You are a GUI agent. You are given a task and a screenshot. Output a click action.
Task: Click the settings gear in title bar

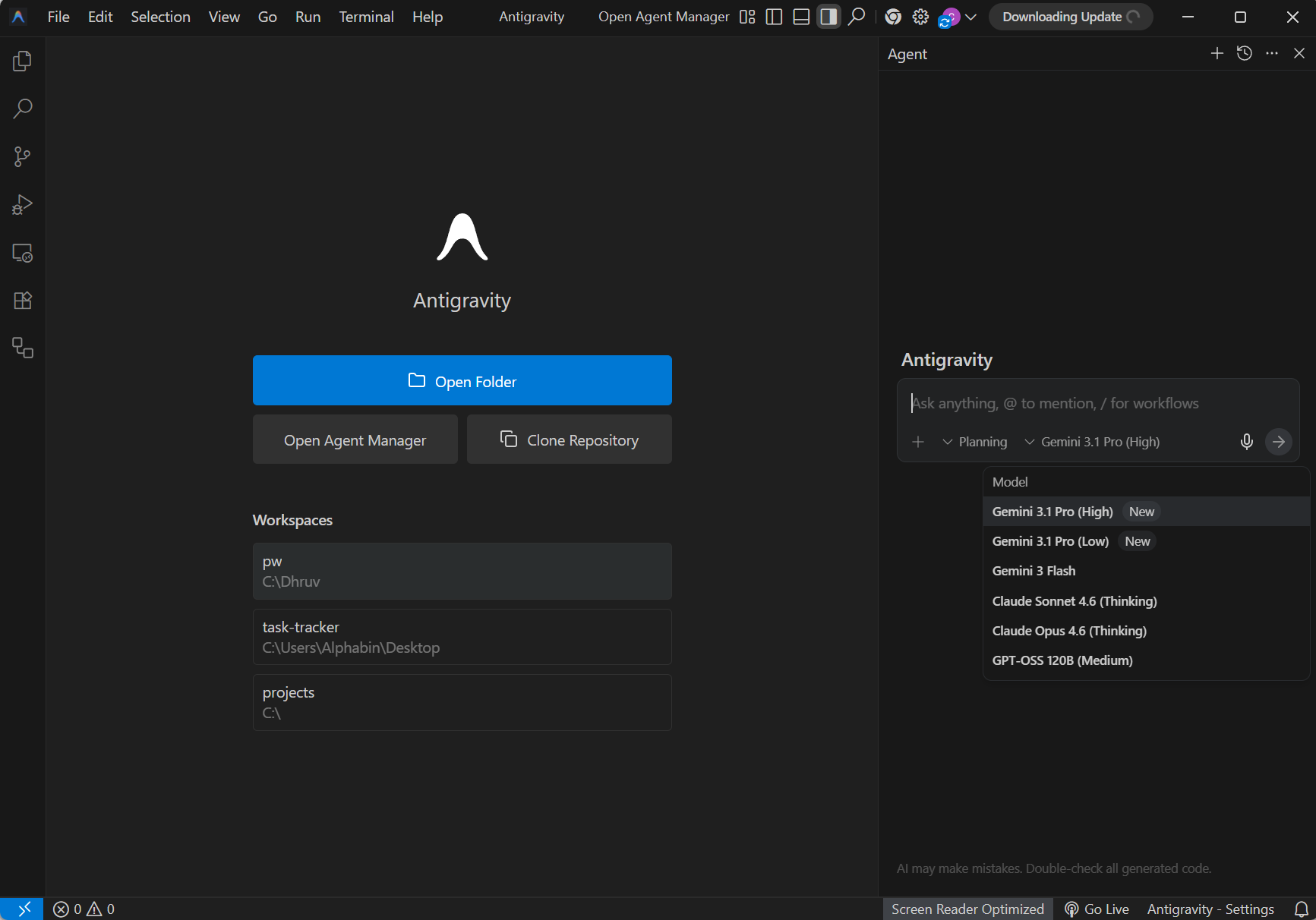tap(920, 17)
